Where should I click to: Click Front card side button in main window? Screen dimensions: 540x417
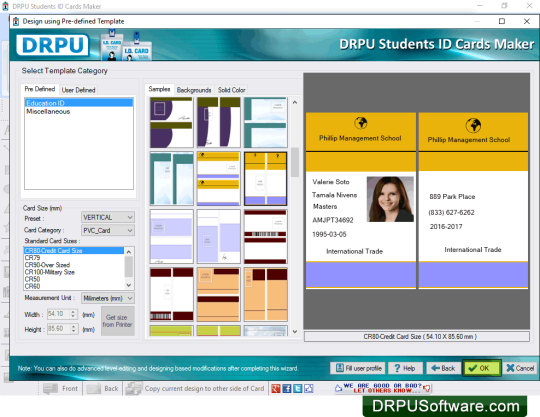[x=61, y=388]
